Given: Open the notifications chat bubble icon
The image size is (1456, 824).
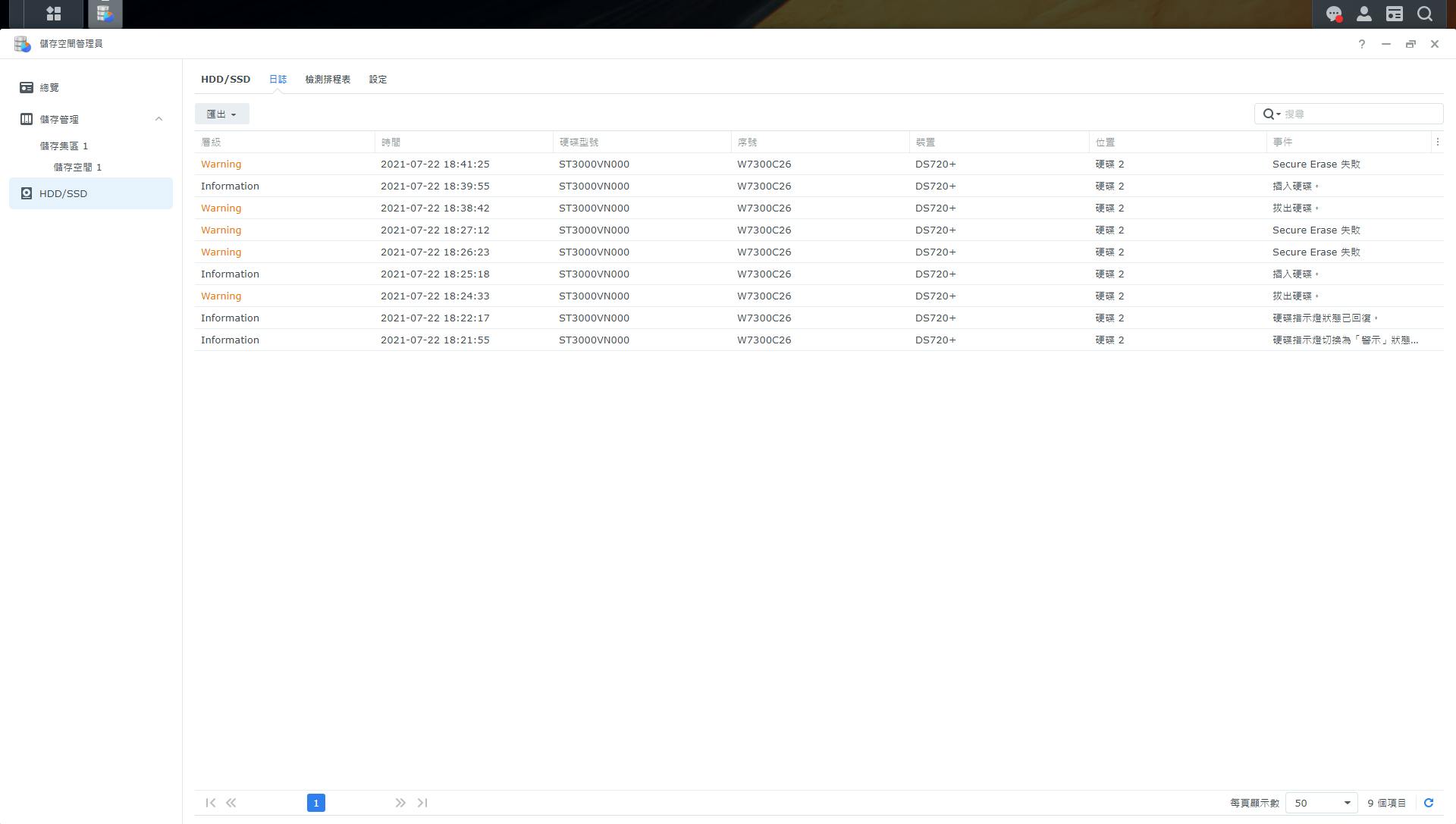Looking at the screenshot, I should pyautogui.click(x=1333, y=14).
